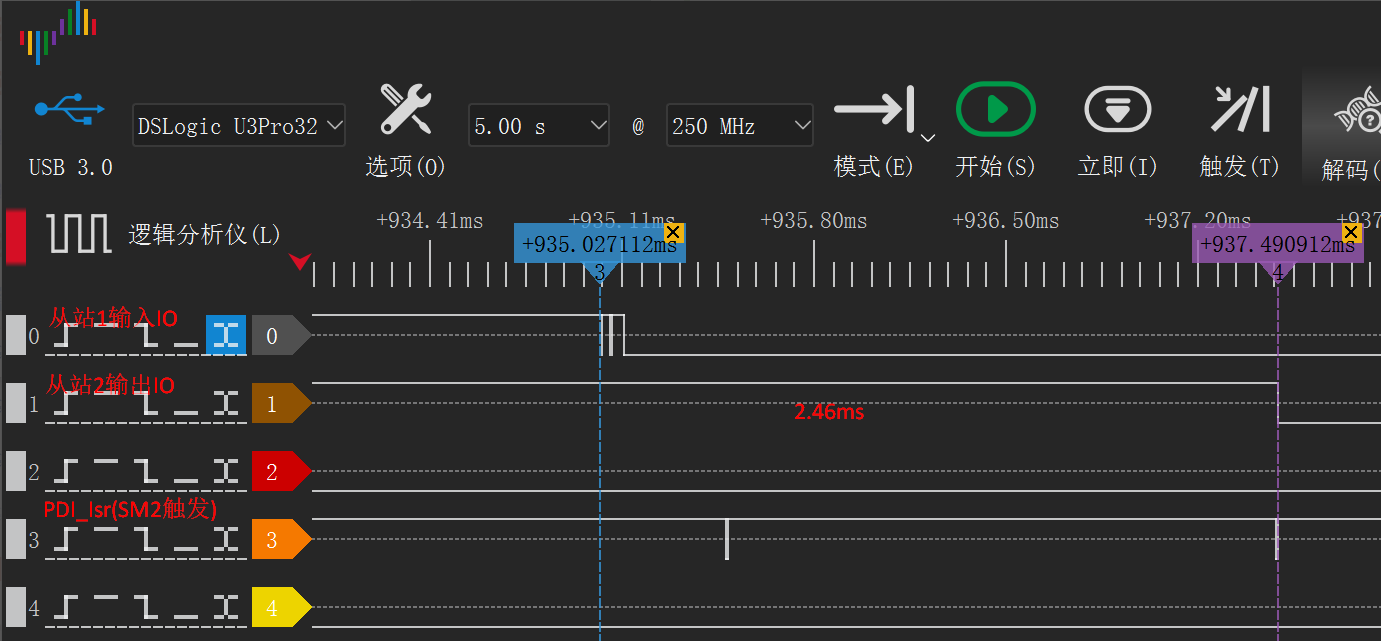Open the 触发 trigger settings
The height and width of the screenshot is (641, 1381).
[x=1240, y=109]
